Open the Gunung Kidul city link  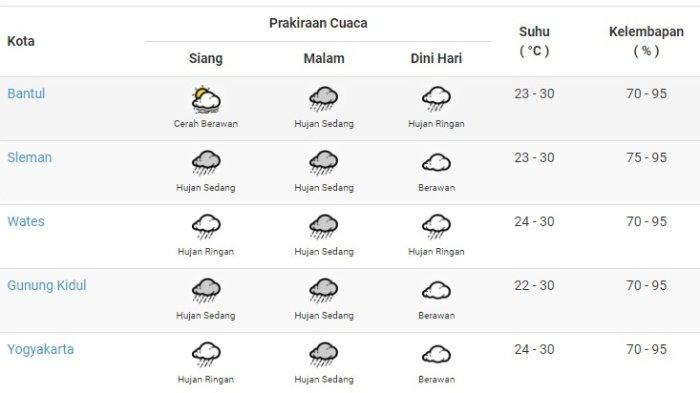point(46,285)
